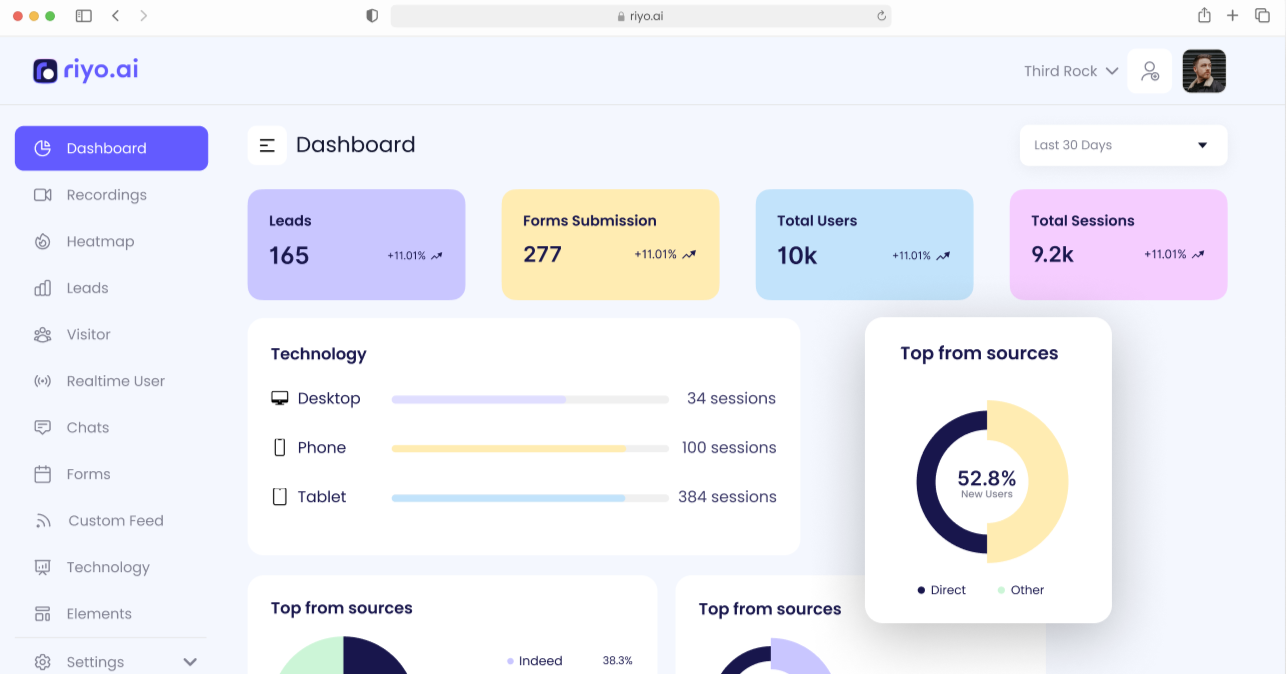
Task: Open the Recordings camera icon
Action: click(42, 195)
